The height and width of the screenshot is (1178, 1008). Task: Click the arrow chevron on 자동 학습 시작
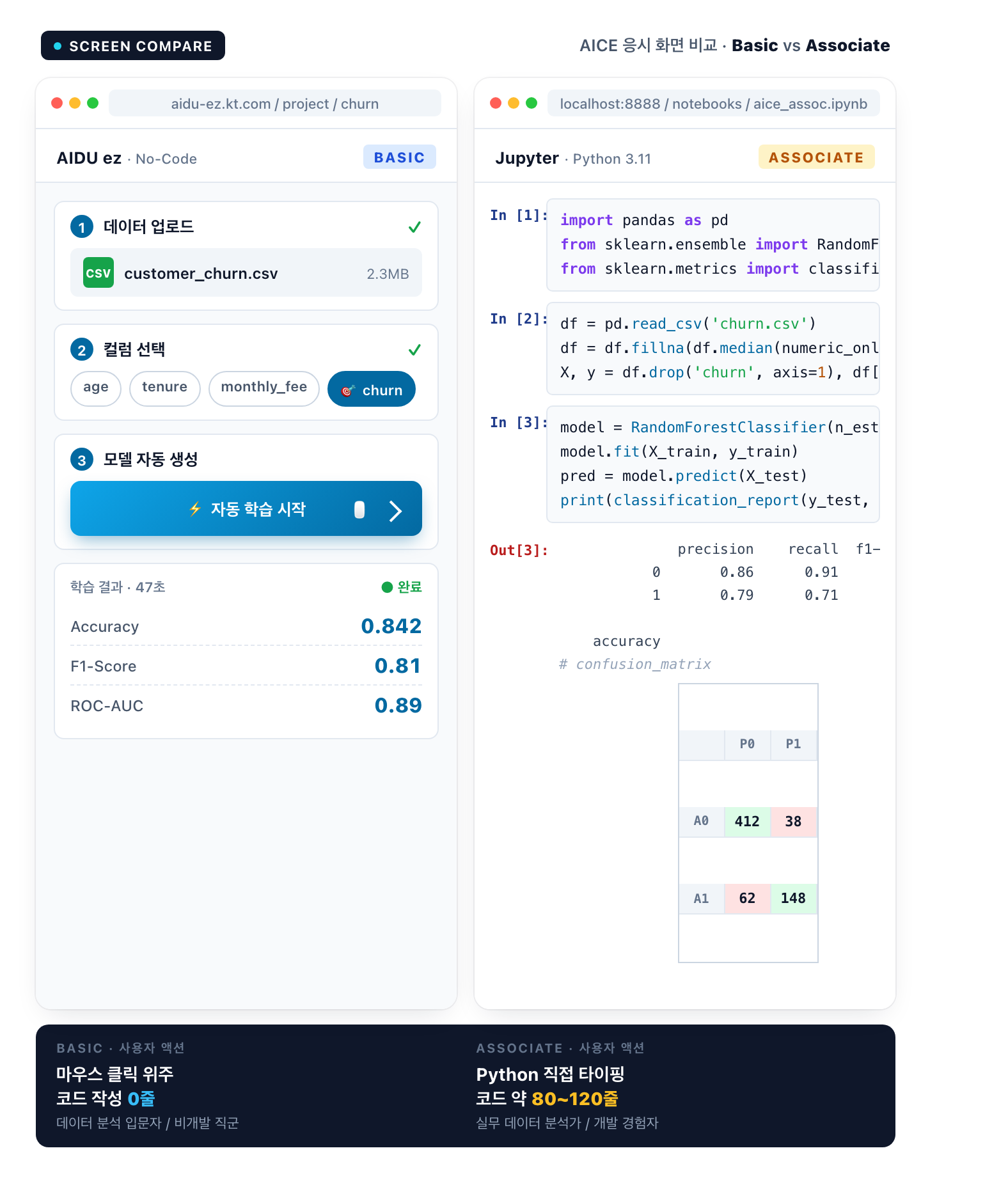tap(396, 510)
